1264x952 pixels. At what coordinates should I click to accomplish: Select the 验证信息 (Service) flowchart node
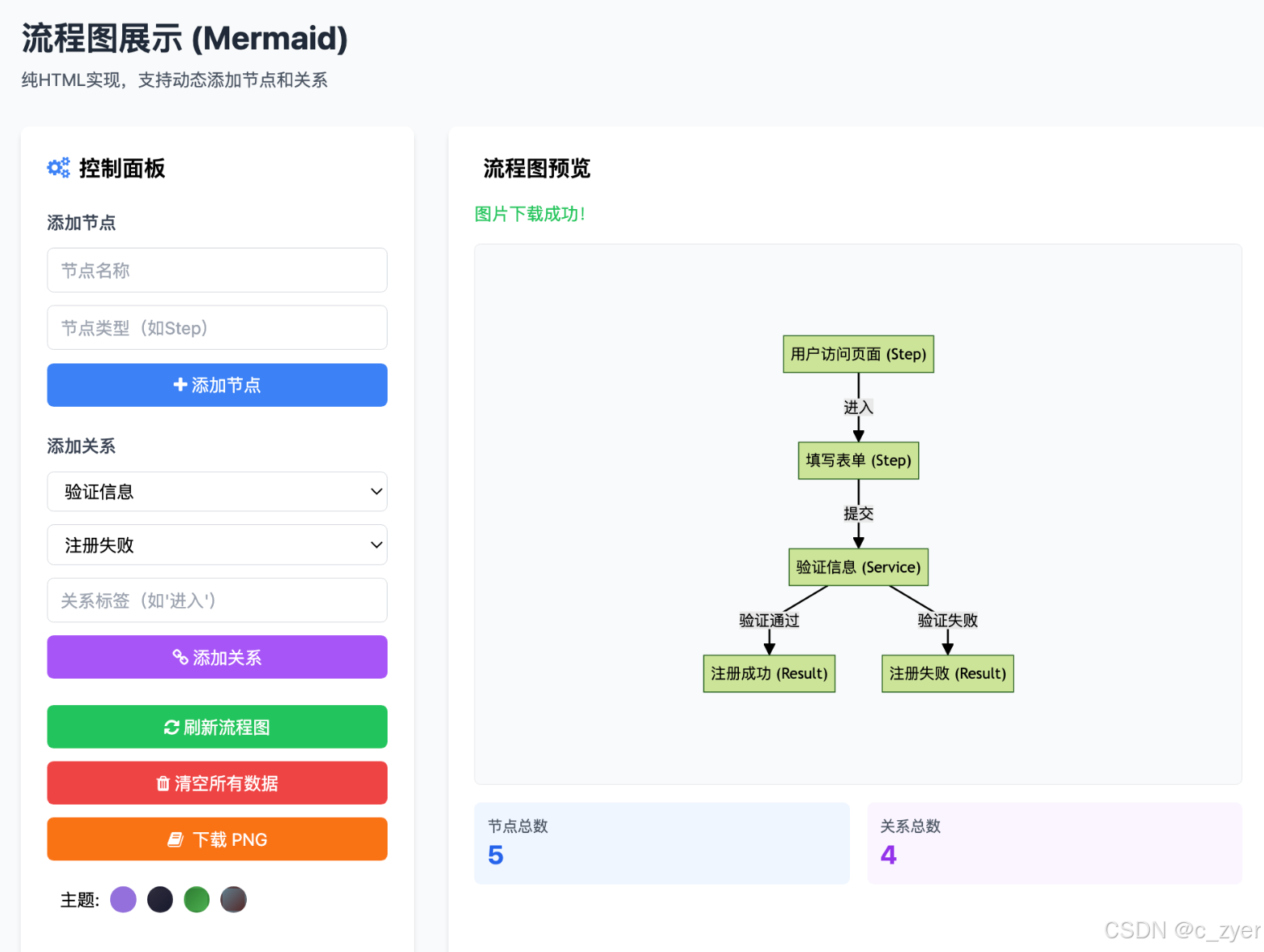click(859, 567)
